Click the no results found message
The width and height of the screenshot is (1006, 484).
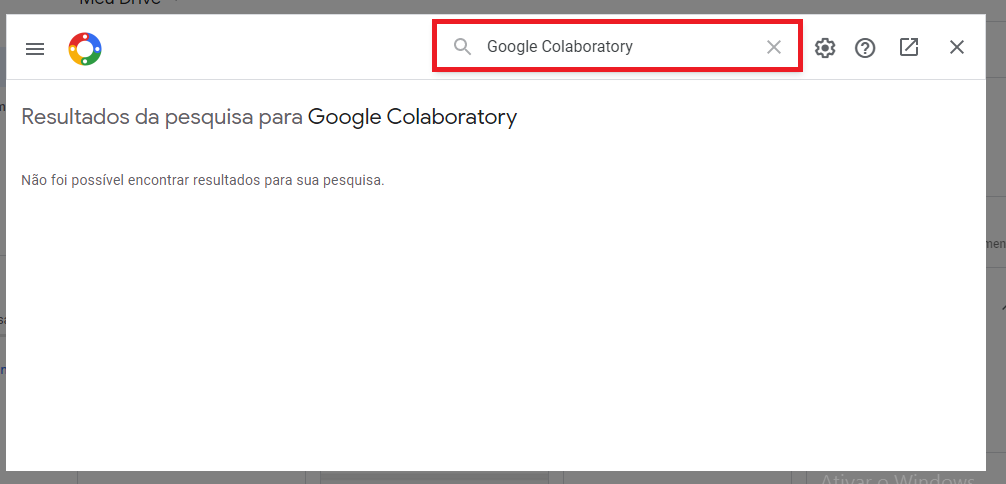pyautogui.click(x=203, y=180)
